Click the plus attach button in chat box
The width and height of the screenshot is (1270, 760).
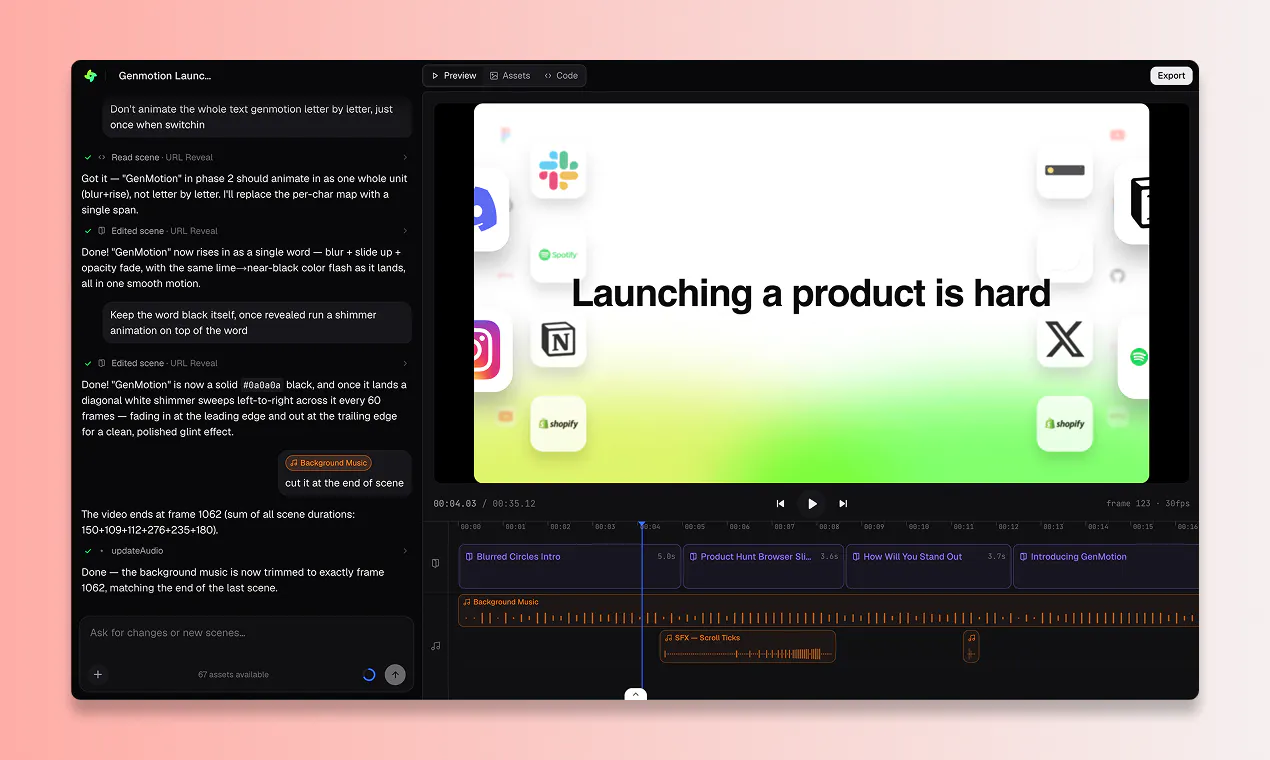(98, 675)
